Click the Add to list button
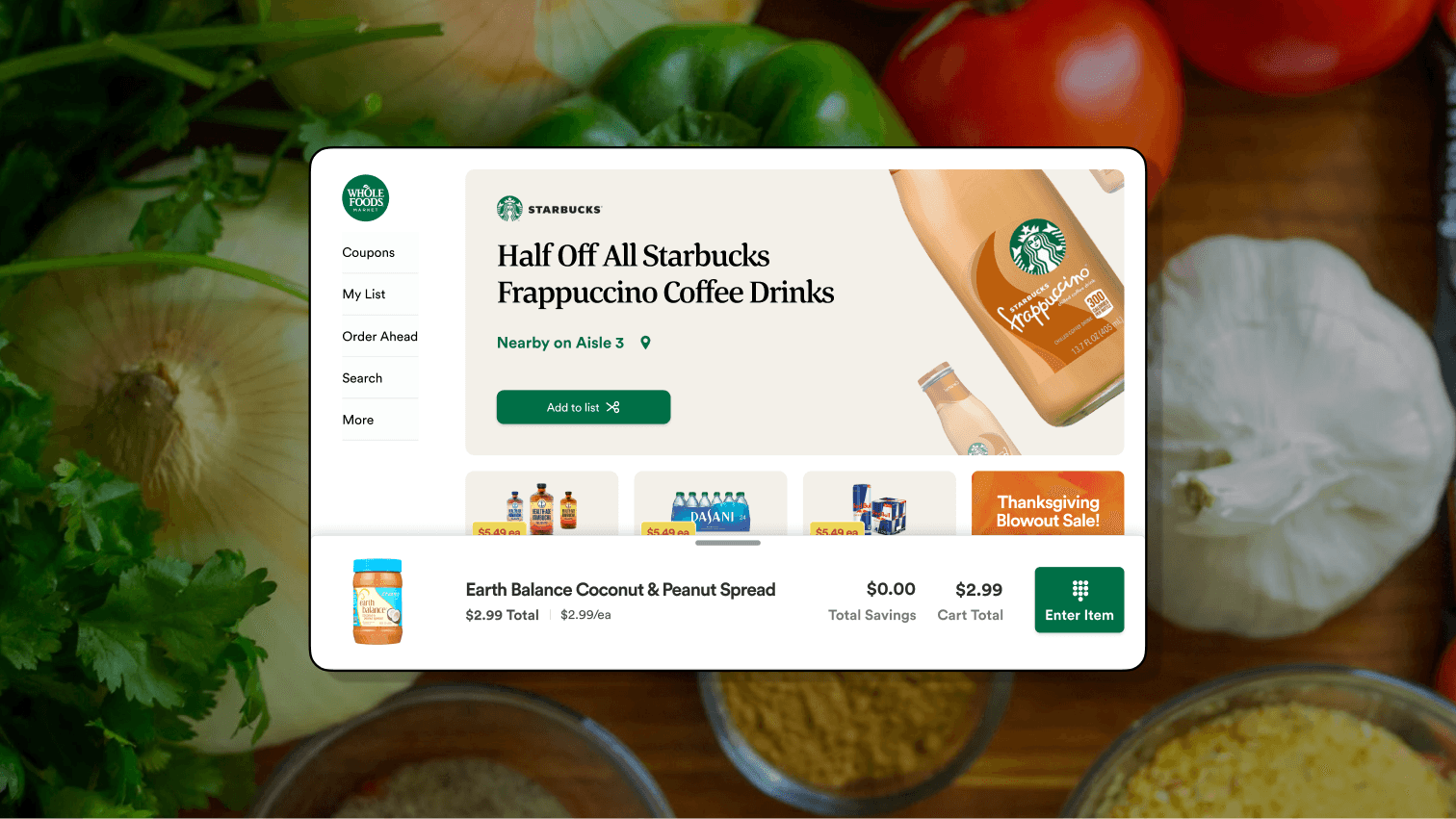The width and height of the screenshot is (1456, 819). (x=584, y=407)
